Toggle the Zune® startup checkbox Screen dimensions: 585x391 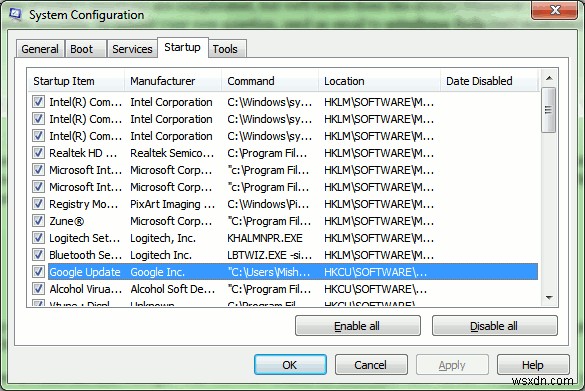point(38,220)
